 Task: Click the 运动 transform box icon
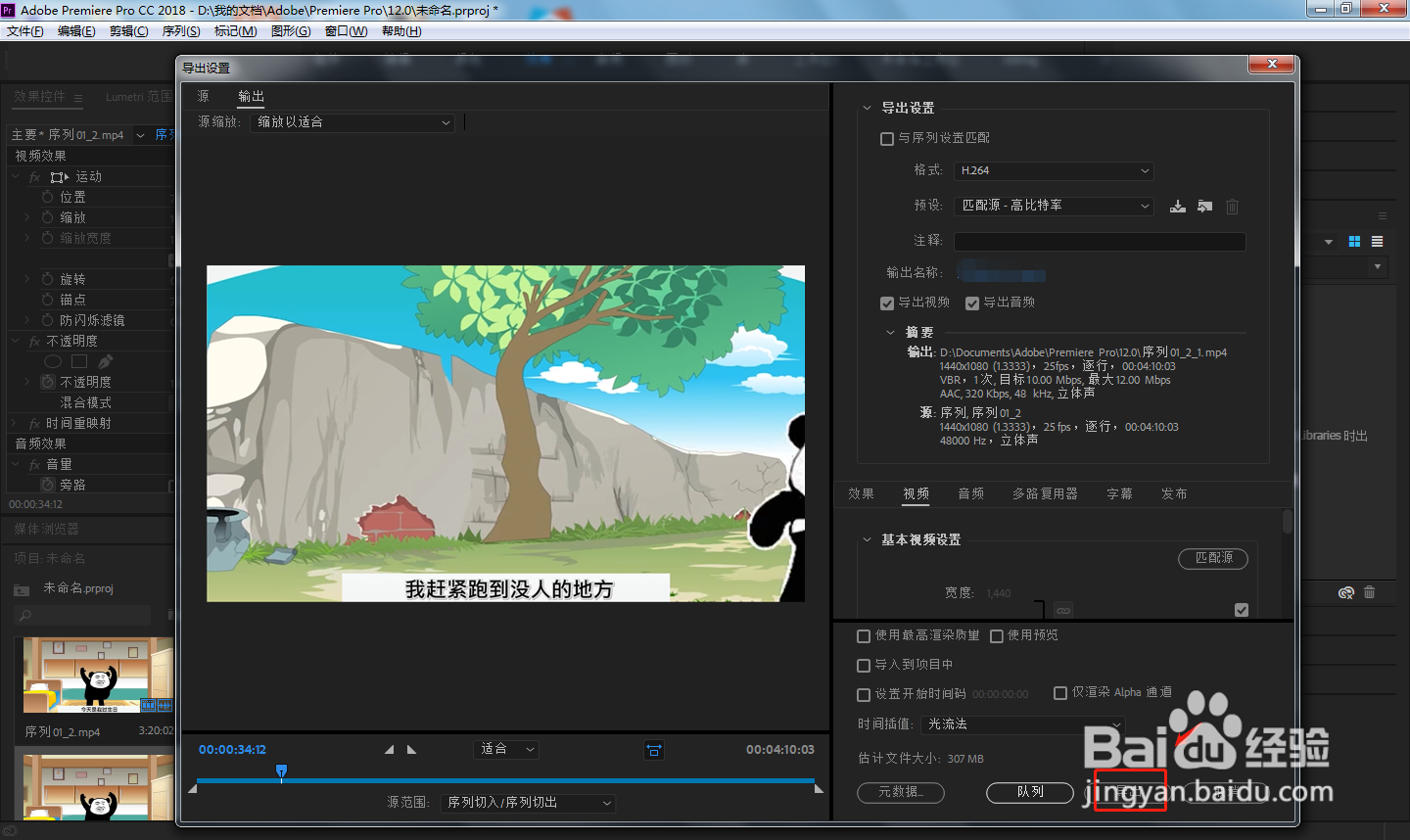(60, 177)
